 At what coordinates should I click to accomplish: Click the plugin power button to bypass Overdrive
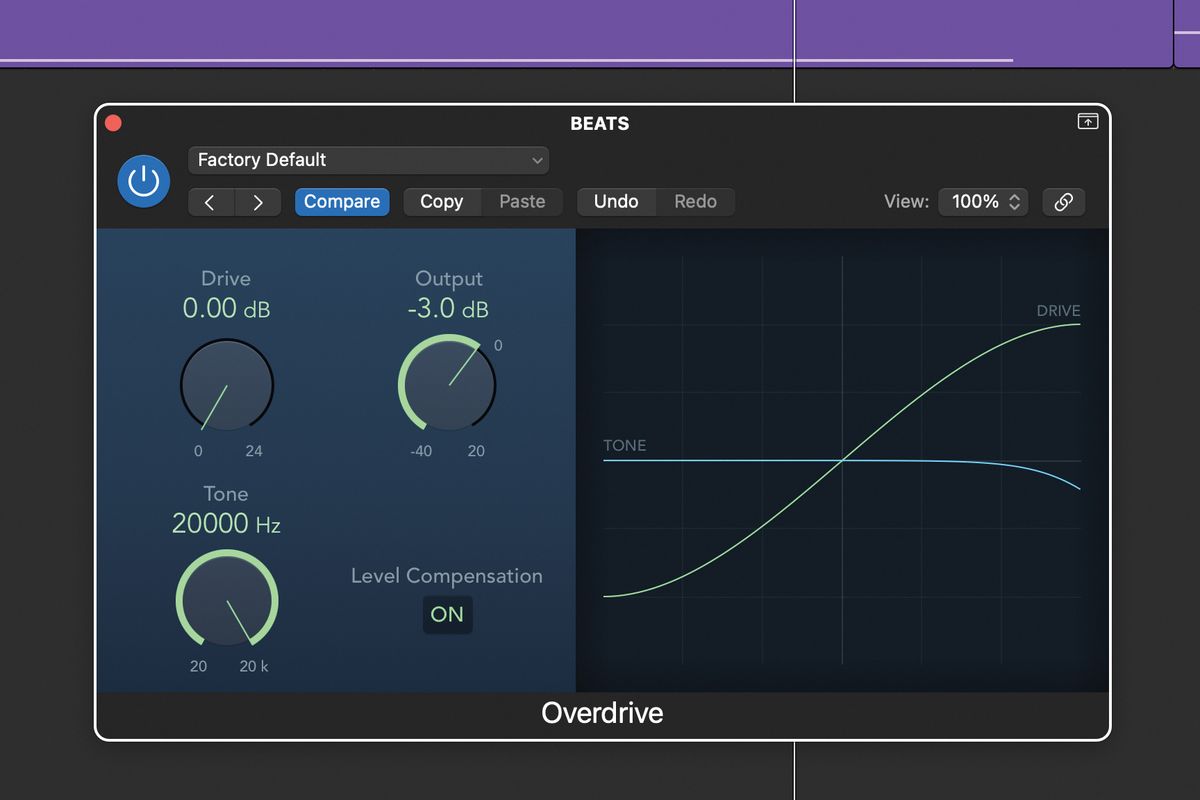143,181
